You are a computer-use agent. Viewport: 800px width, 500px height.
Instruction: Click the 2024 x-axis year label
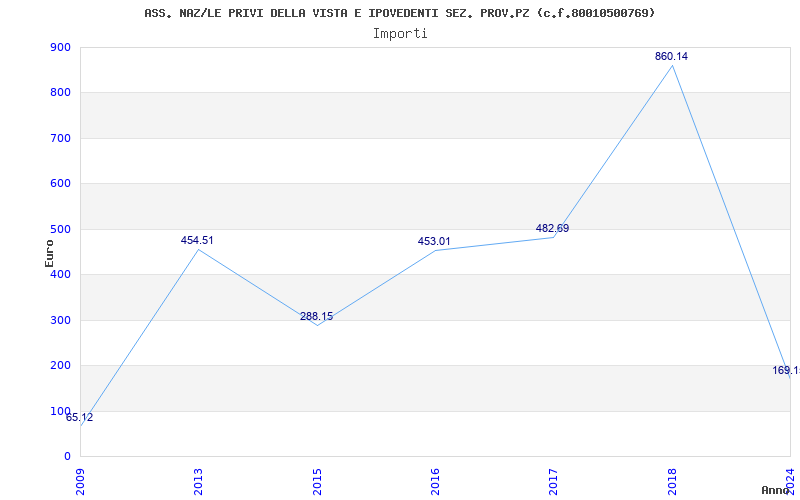tap(790, 482)
